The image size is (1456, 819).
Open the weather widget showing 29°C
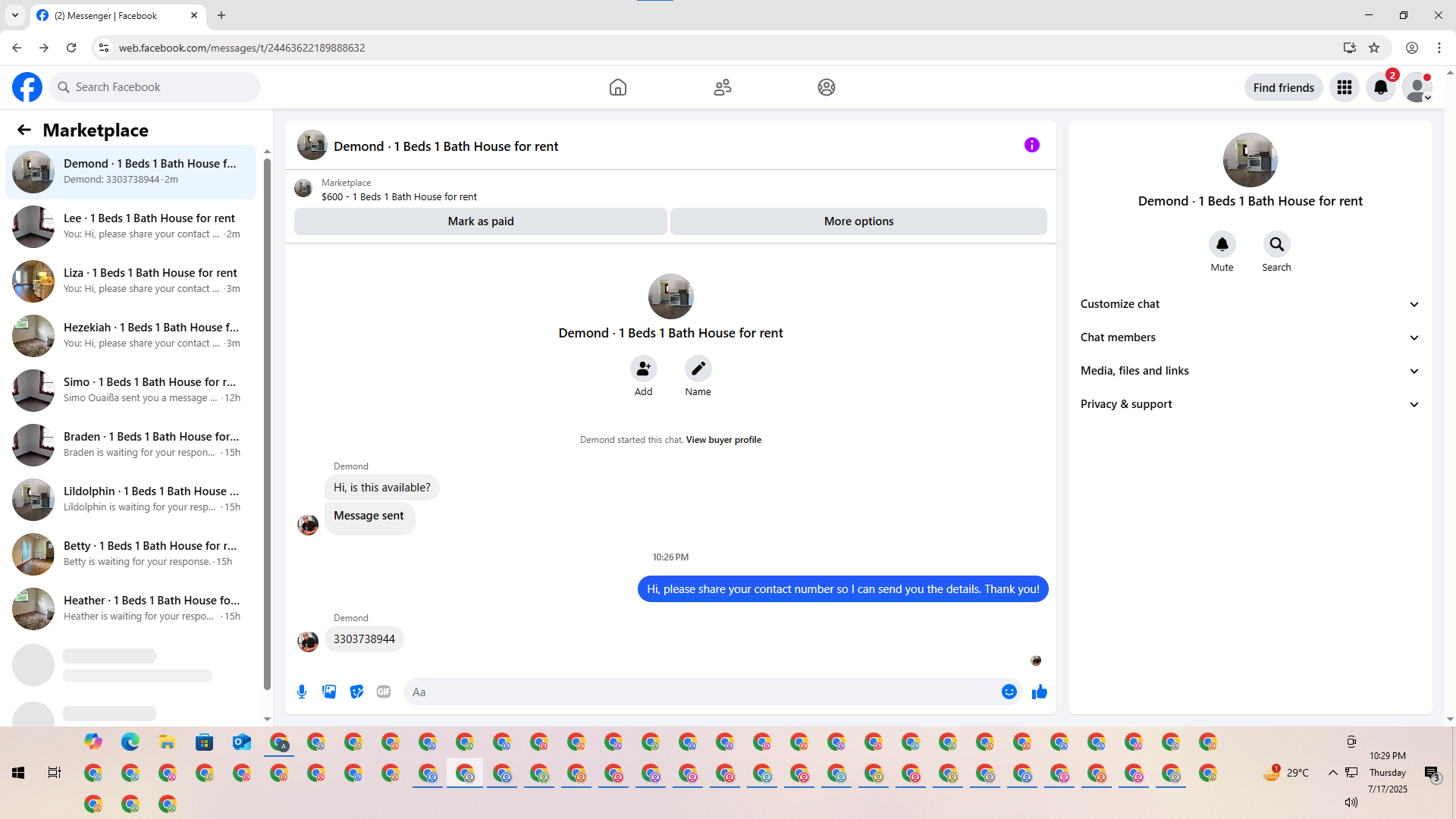pos(1286,773)
